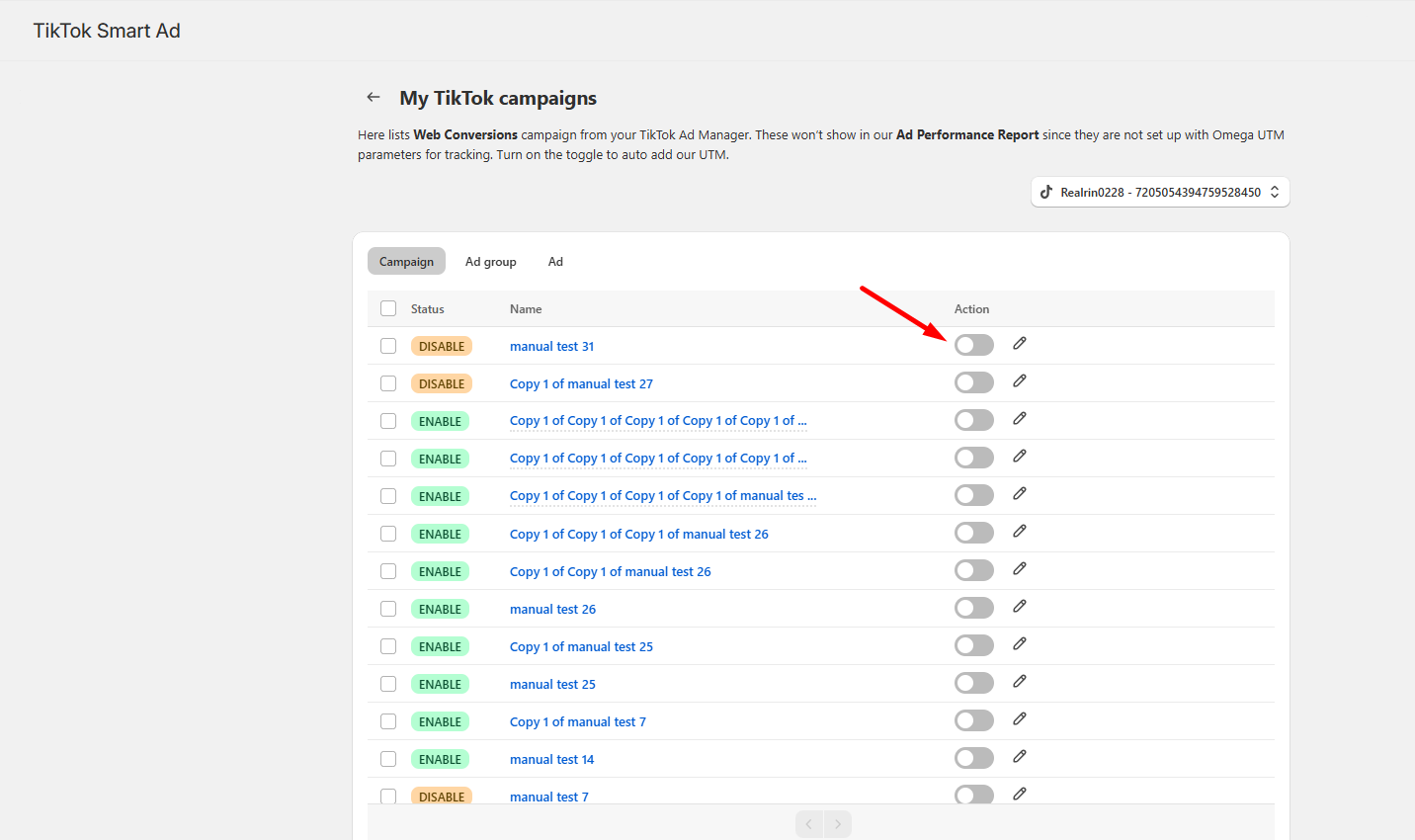
Task: Turn on UTM toggle for manual test 31
Action: point(973,345)
